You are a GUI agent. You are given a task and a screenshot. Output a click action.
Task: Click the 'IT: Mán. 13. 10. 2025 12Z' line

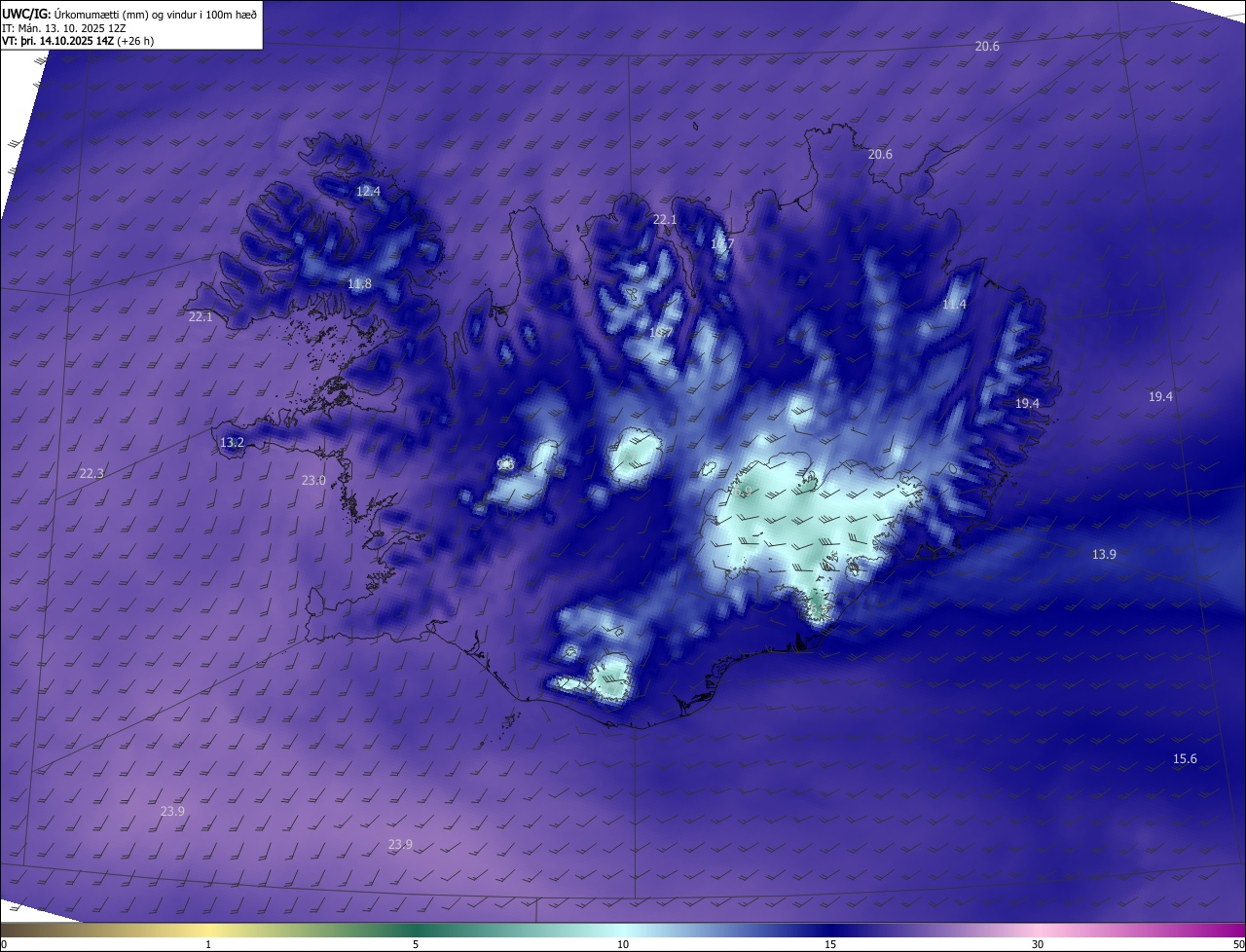pos(63,28)
